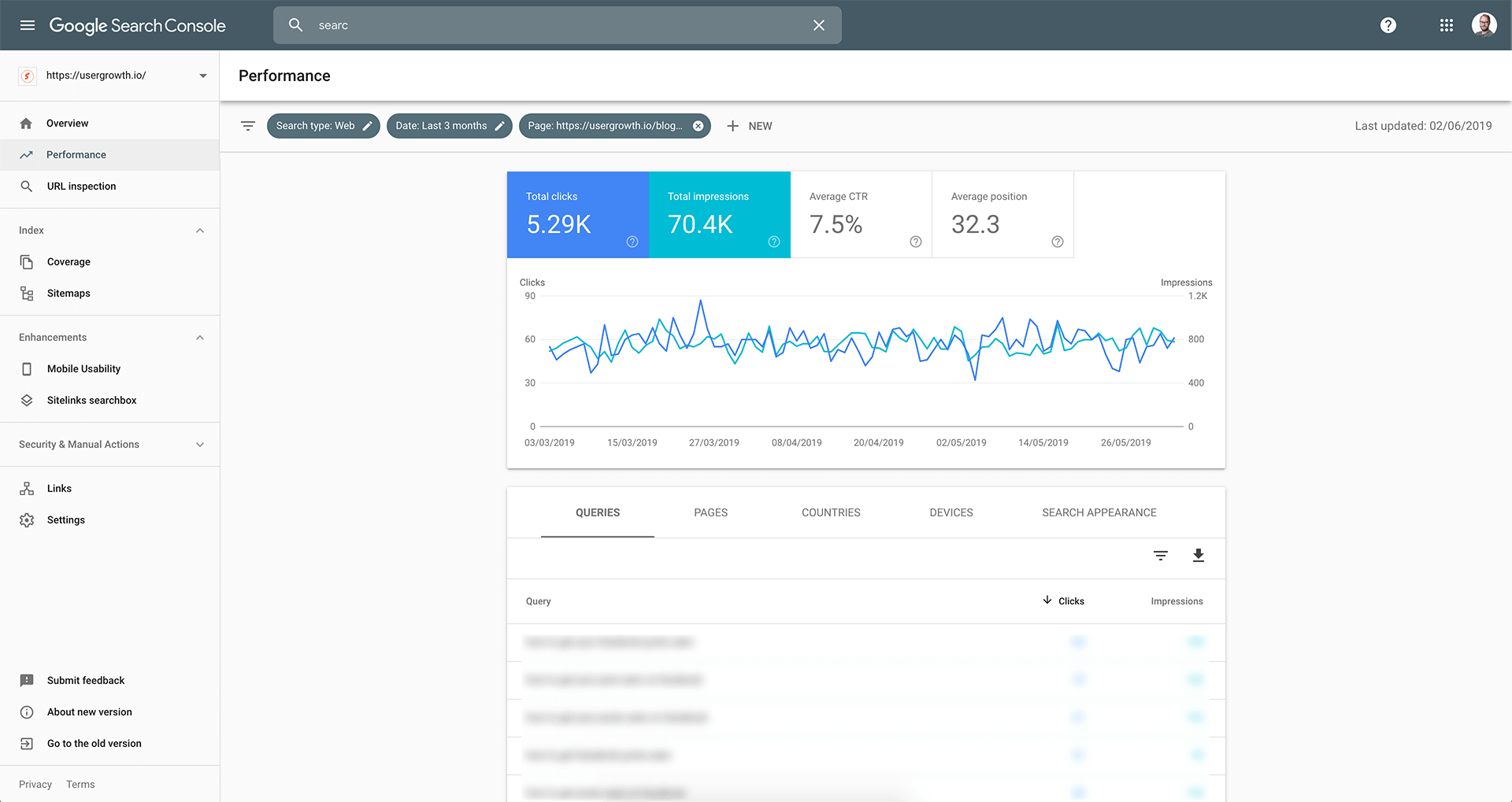The height and width of the screenshot is (802, 1512).
Task: Expand Security & Manual Actions section
Action: (x=110, y=445)
